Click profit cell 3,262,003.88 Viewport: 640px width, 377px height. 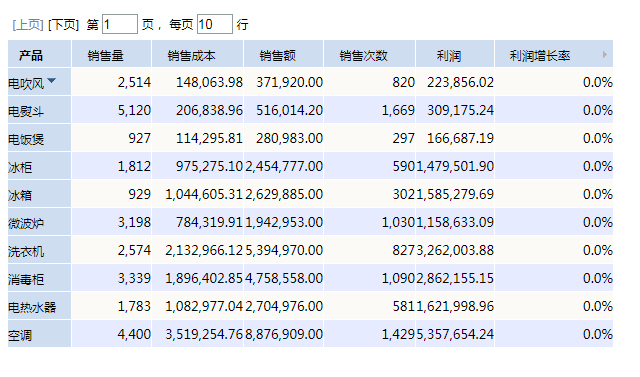coord(455,250)
